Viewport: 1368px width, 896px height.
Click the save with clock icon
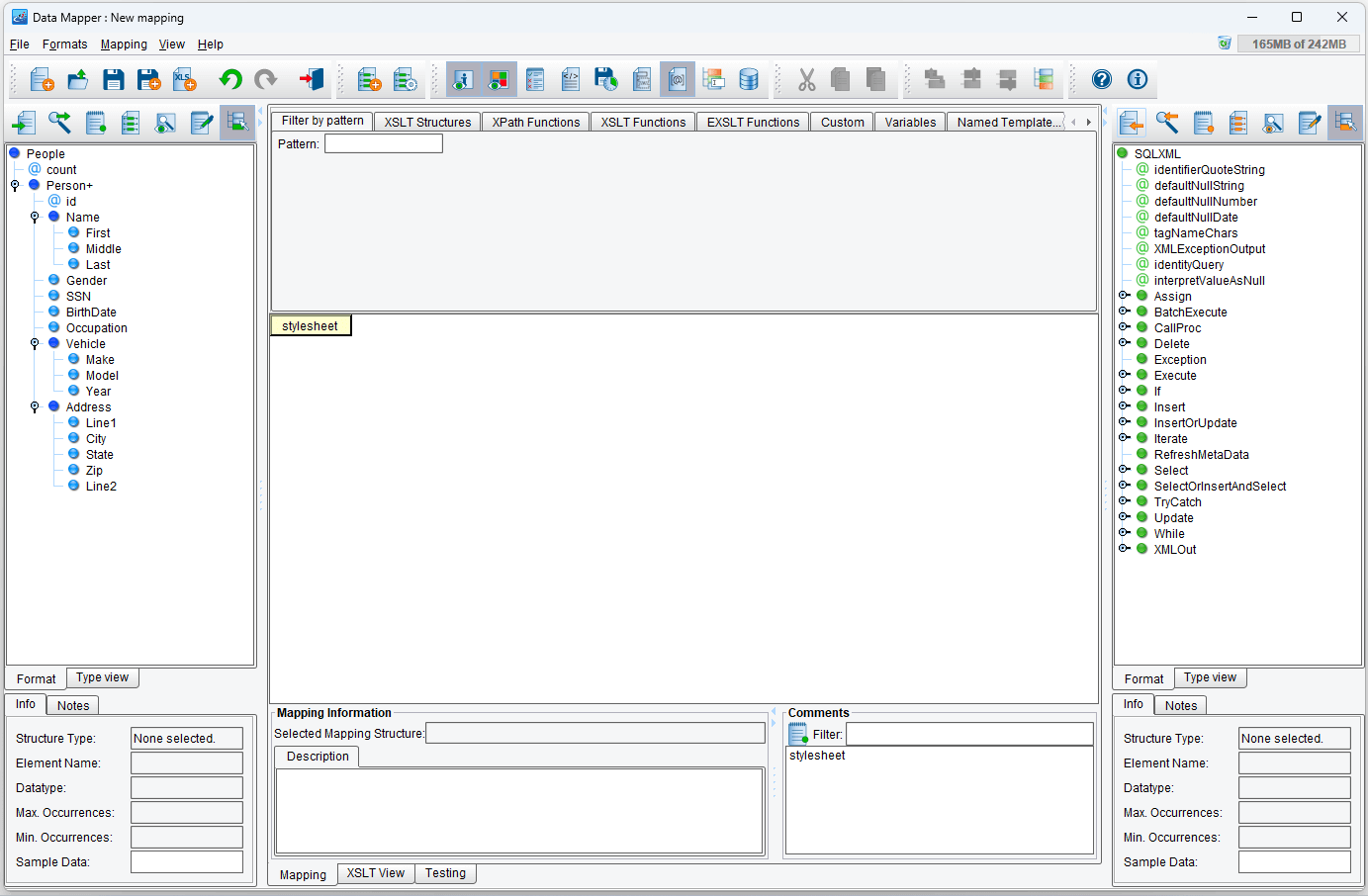click(x=606, y=79)
